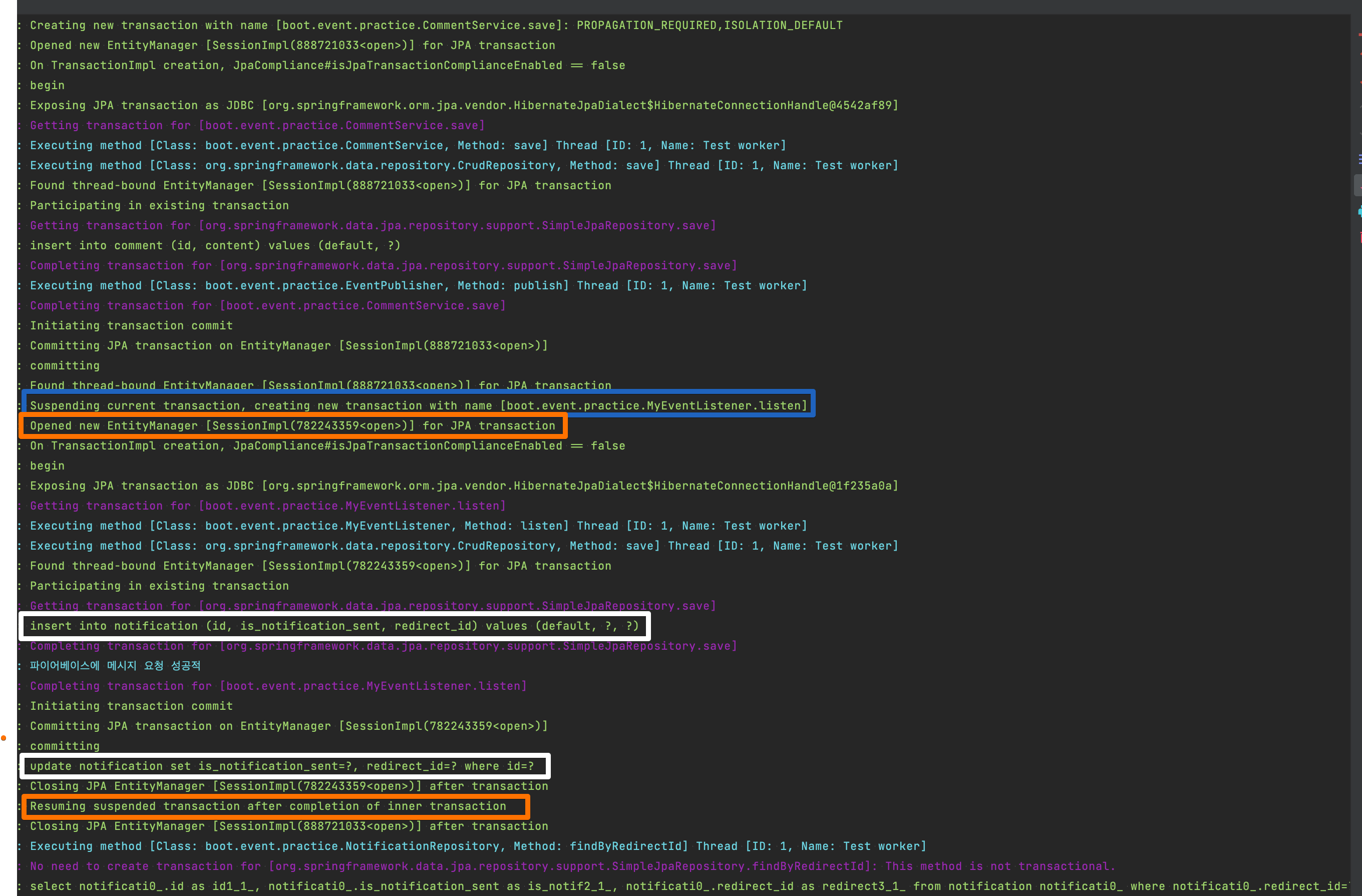The height and width of the screenshot is (896, 1362).
Task: Toggle the highlighted Scroll to End icon
Action: [x=1359, y=185]
